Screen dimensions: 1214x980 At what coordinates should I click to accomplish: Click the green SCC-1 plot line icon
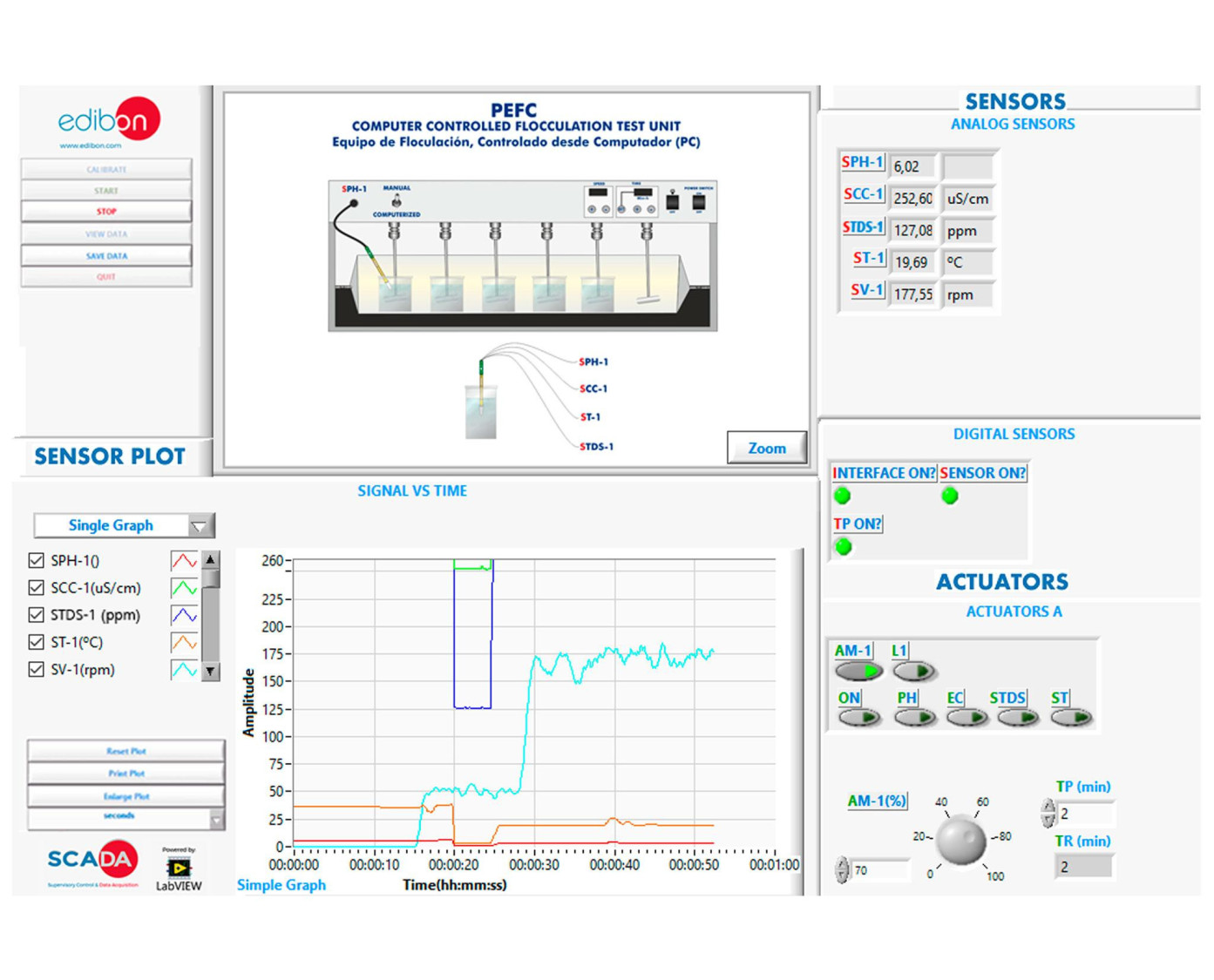click(x=184, y=588)
